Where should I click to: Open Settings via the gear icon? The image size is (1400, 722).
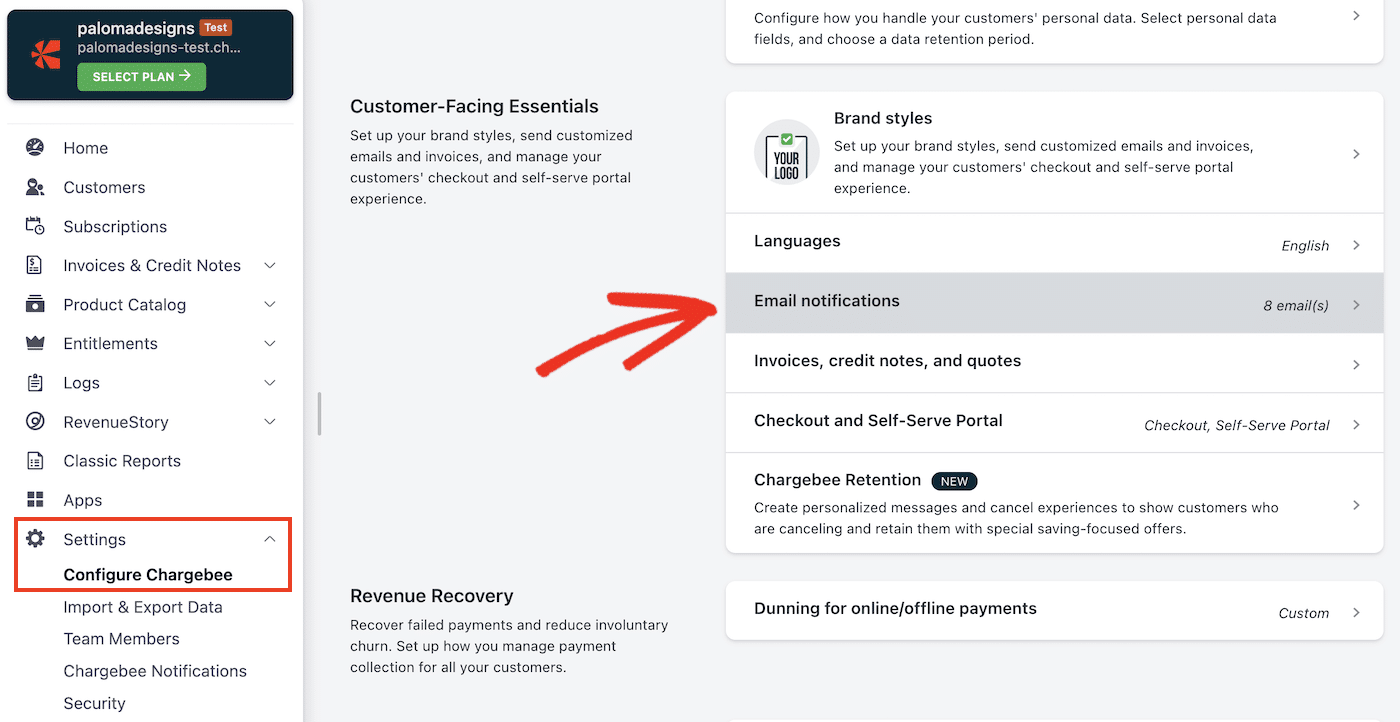tap(34, 539)
